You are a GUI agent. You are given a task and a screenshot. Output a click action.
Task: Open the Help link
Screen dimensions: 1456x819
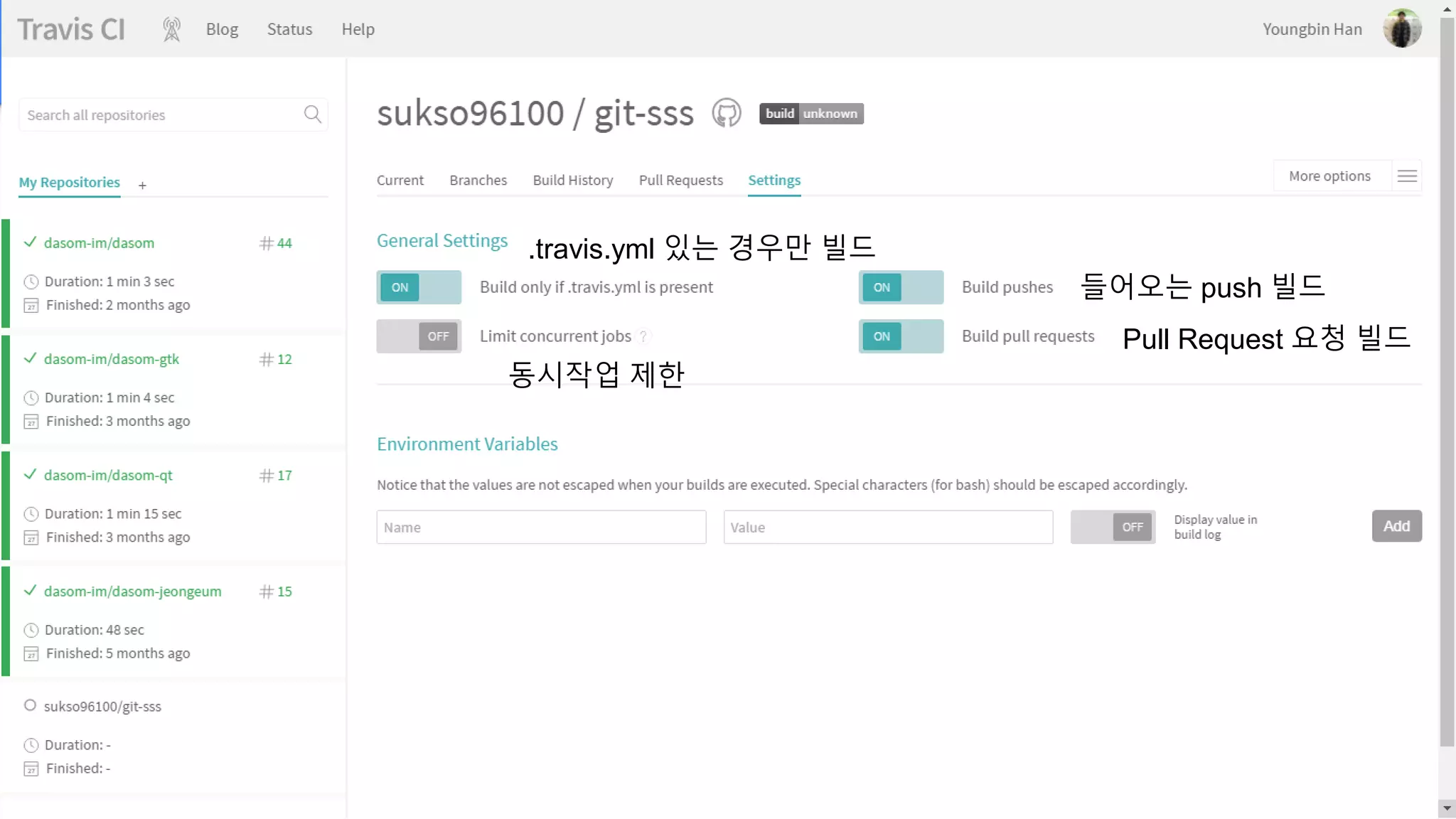358,29
